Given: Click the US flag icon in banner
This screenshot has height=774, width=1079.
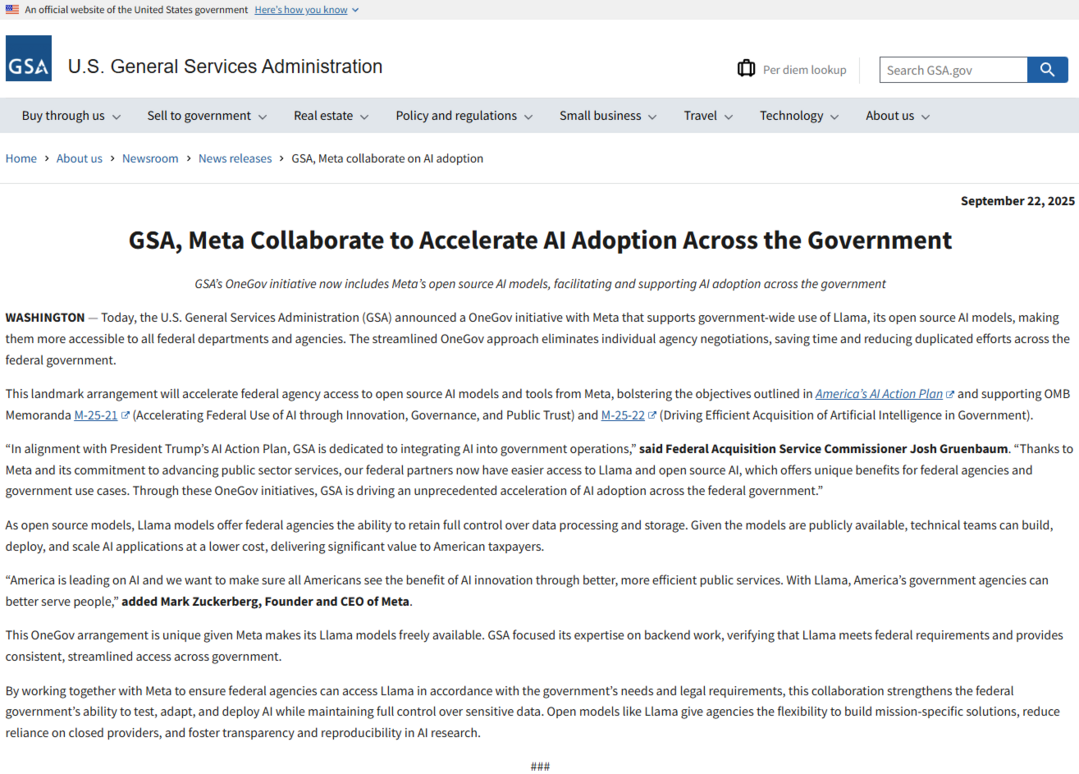Looking at the screenshot, I should pyautogui.click(x=12, y=10).
